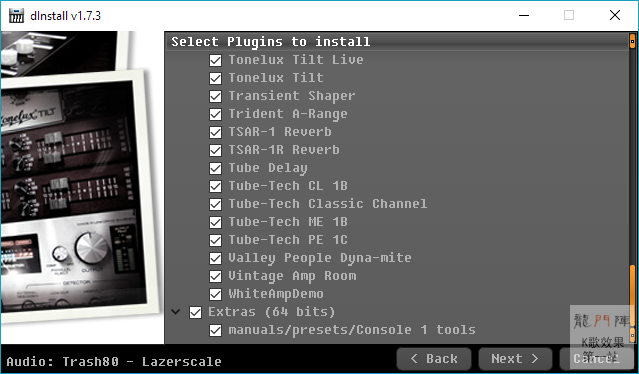Viewport: 639px width, 374px height.
Task: Collapse the Extras (64 bits) group chevron
Action: pyautogui.click(x=176, y=312)
